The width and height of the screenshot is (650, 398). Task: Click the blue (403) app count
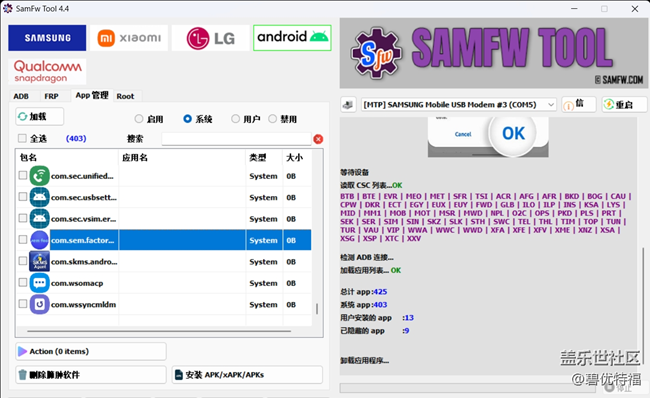click(76, 138)
